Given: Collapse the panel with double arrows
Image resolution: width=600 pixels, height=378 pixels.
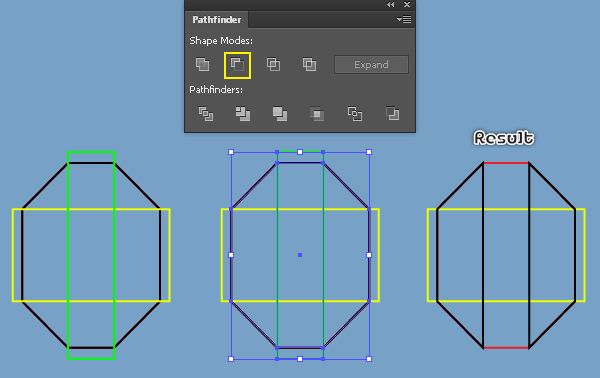Looking at the screenshot, I should click(390, 5).
